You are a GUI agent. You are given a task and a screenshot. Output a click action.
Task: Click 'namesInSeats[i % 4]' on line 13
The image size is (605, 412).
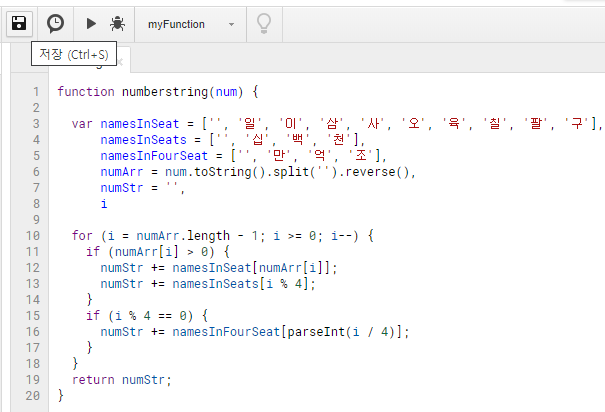point(240,284)
